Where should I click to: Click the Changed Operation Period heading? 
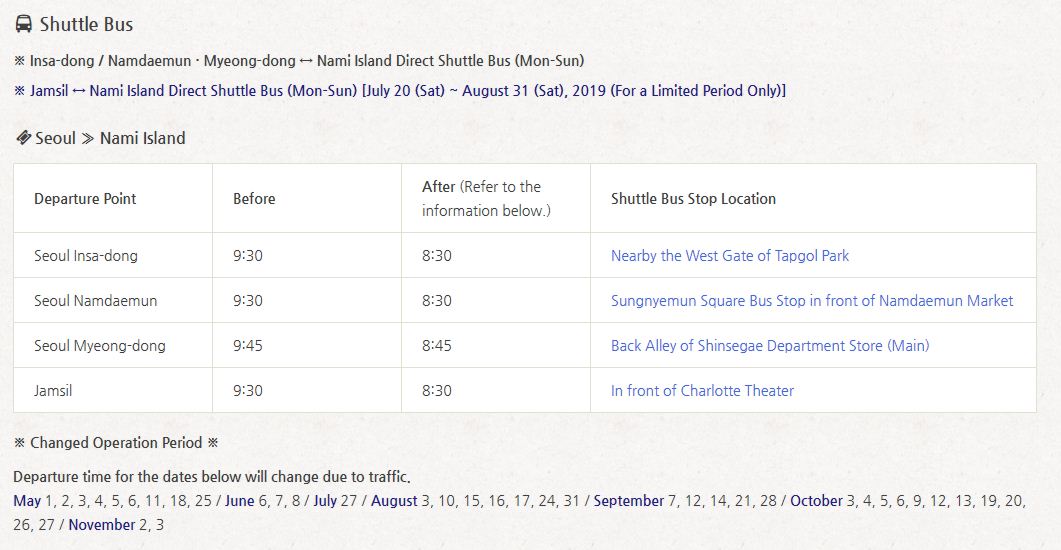[x=116, y=443]
